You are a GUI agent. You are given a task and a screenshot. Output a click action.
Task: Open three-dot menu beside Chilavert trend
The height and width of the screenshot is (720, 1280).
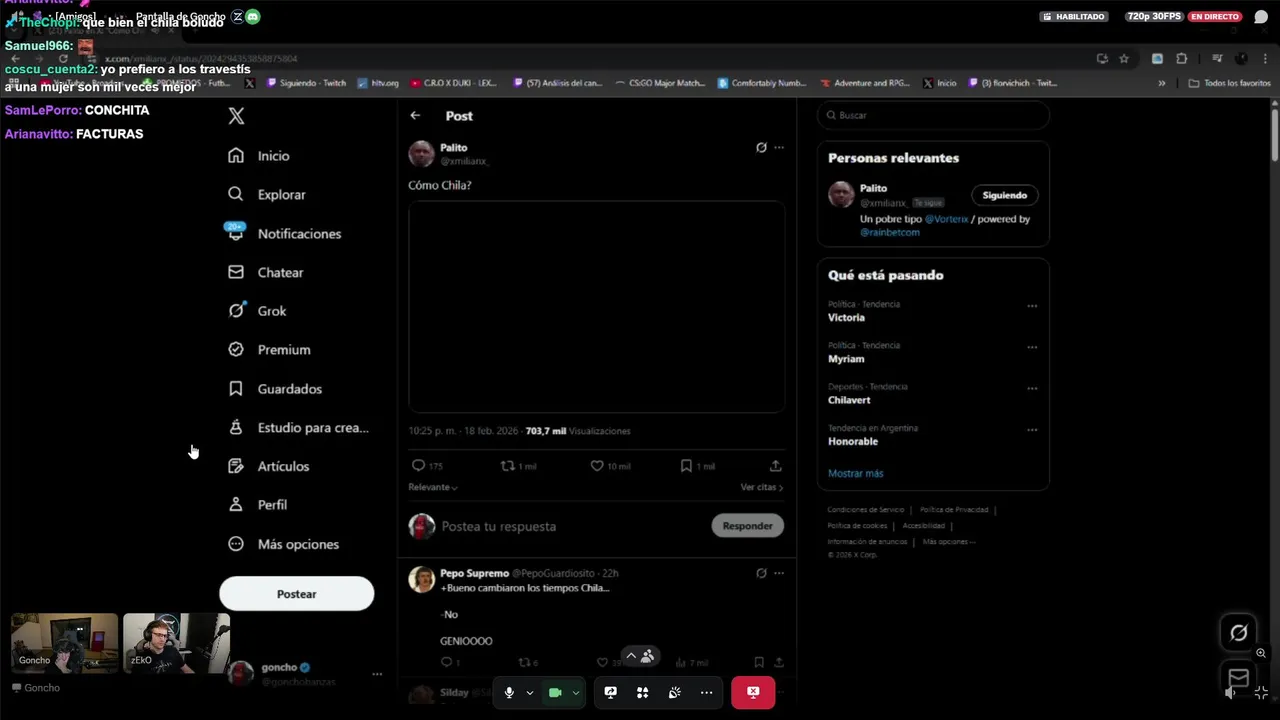[x=1032, y=388]
